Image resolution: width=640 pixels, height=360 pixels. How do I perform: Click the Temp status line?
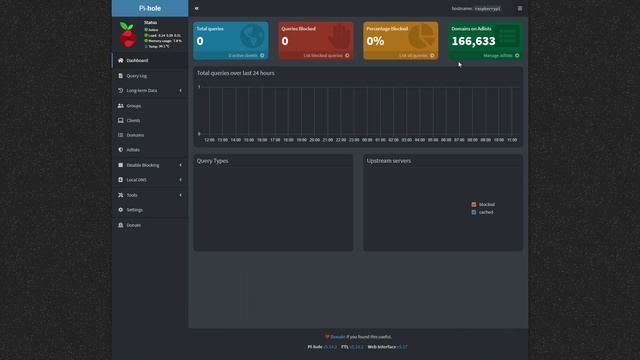(x=157, y=47)
